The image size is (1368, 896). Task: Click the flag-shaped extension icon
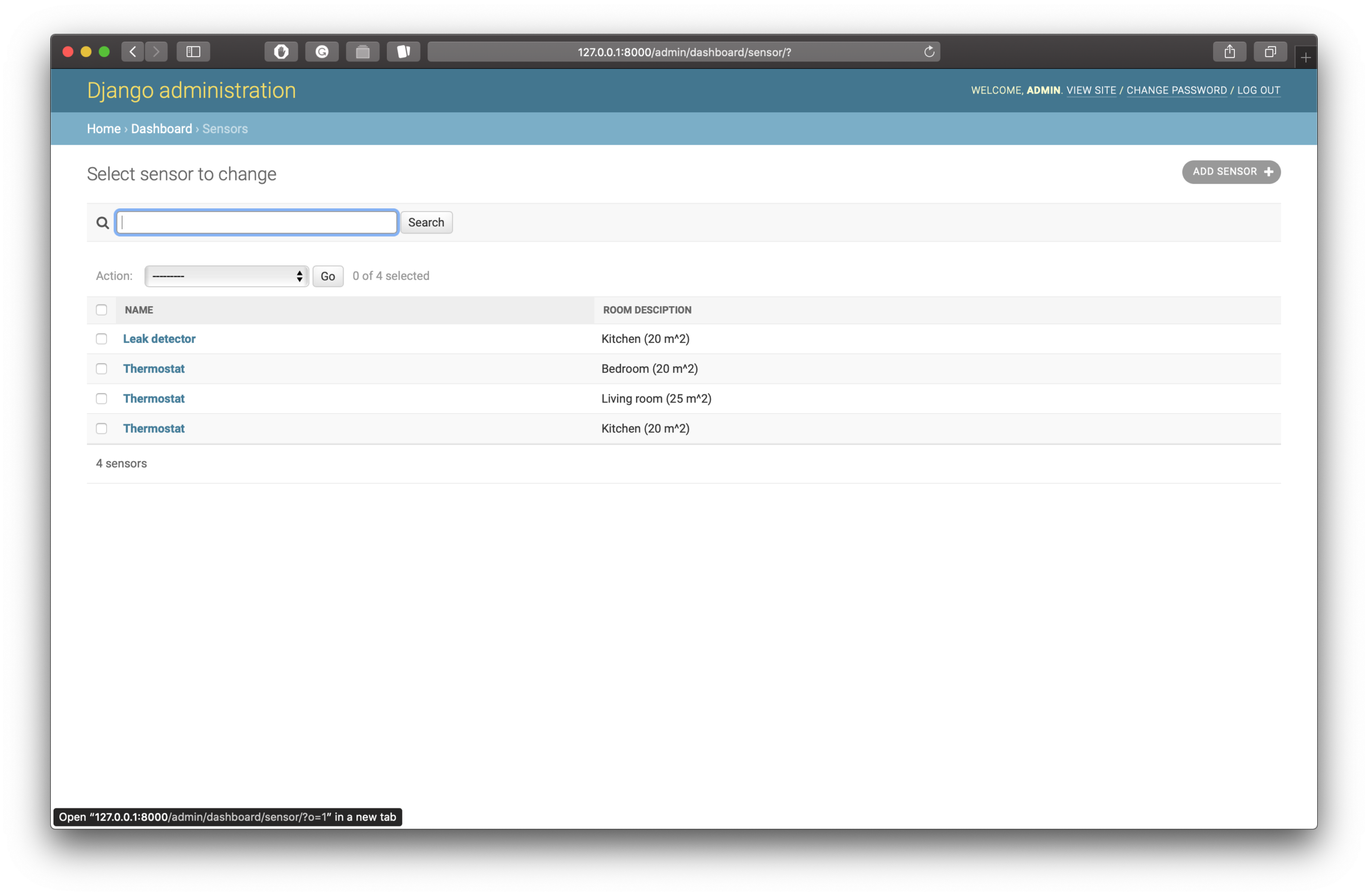403,51
